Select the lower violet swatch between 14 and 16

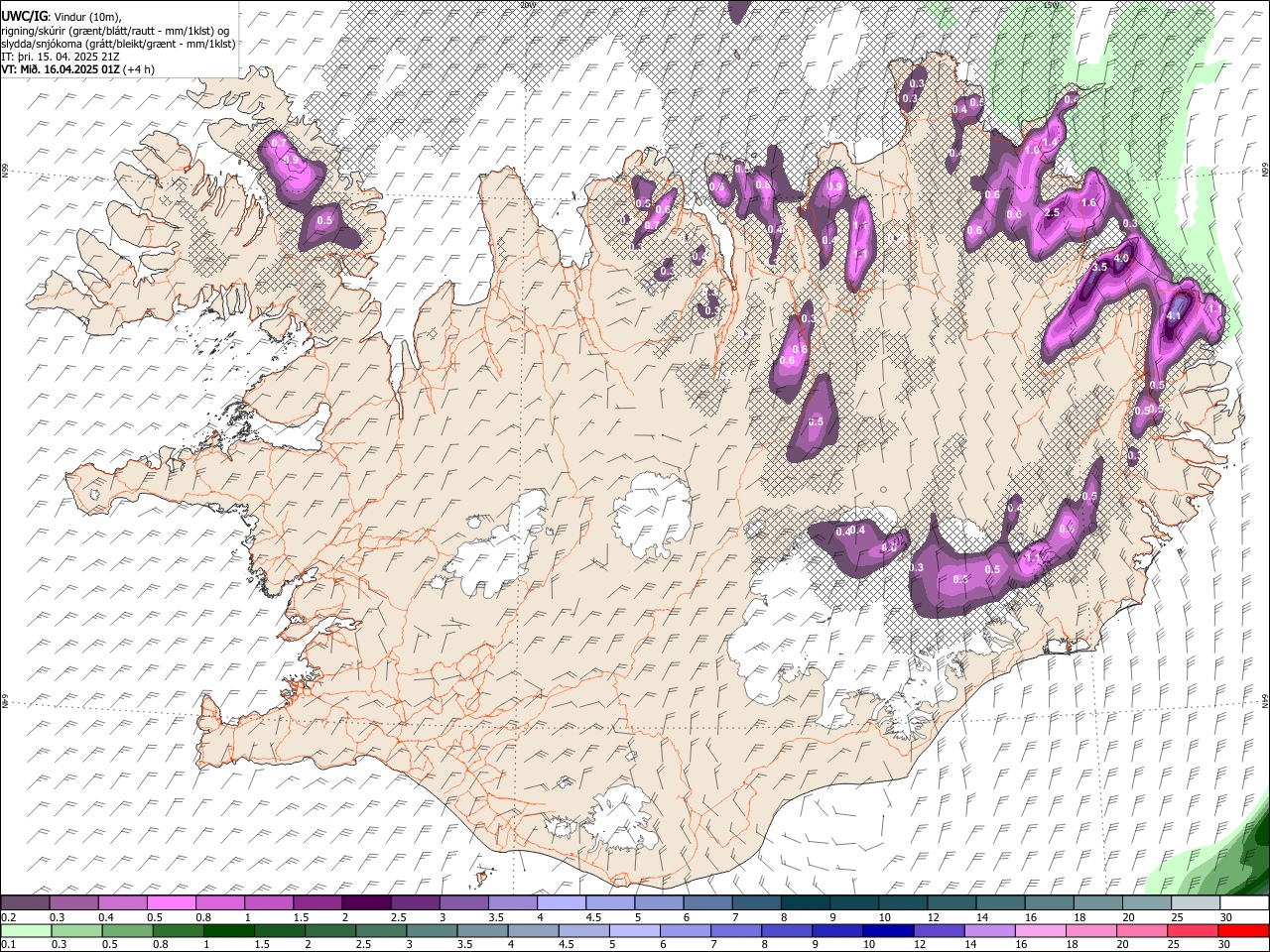[989, 930]
